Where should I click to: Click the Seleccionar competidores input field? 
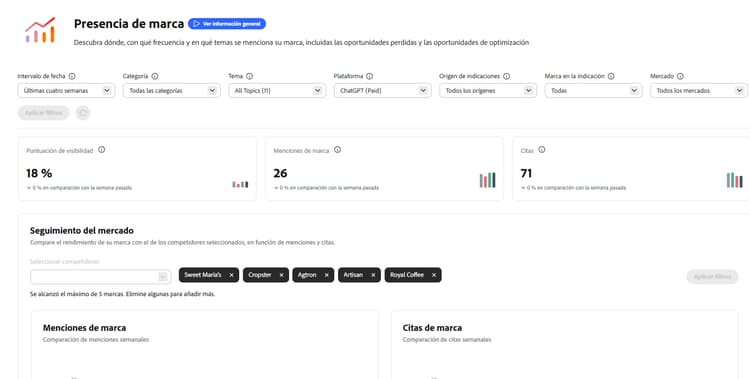pos(100,277)
